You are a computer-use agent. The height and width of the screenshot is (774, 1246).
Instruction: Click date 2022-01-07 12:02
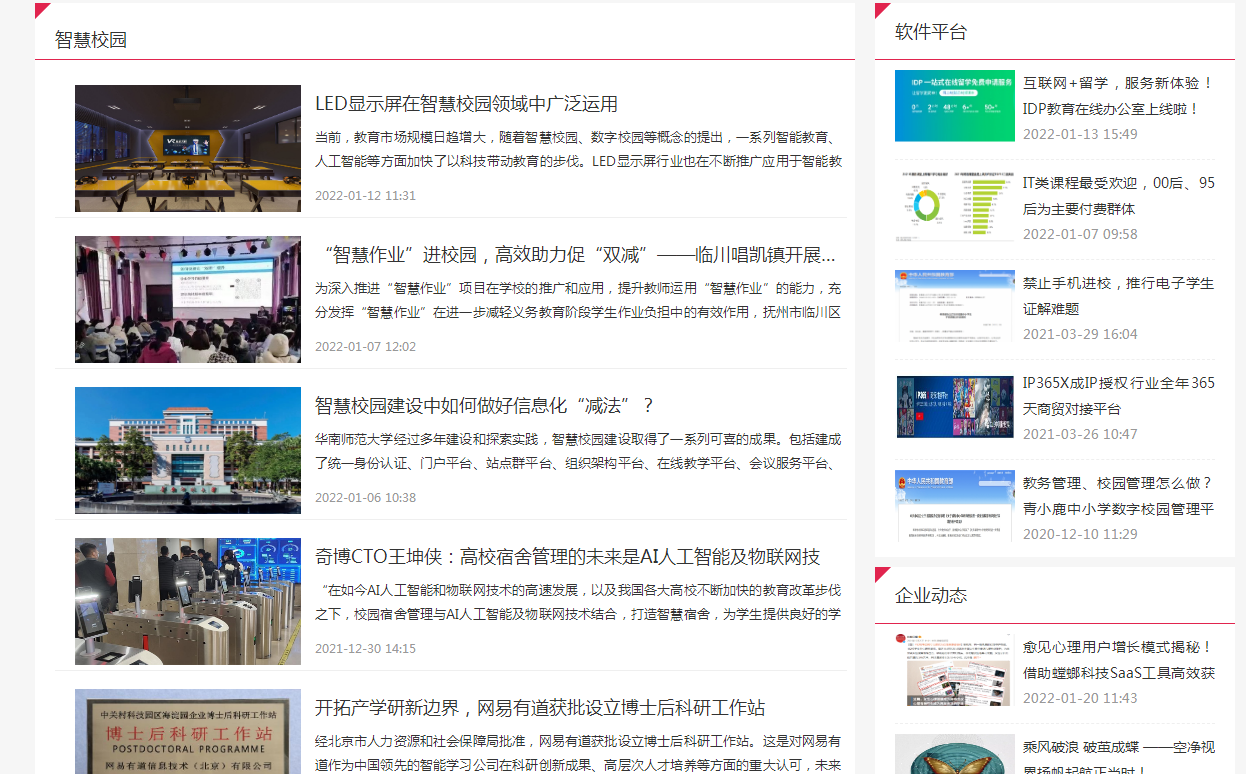click(365, 347)
